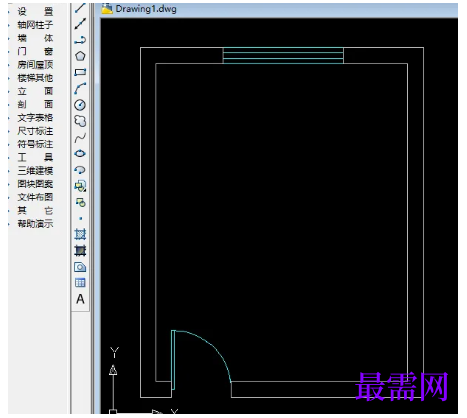
Task: Select the Point tool
Action: pos(80,218)
